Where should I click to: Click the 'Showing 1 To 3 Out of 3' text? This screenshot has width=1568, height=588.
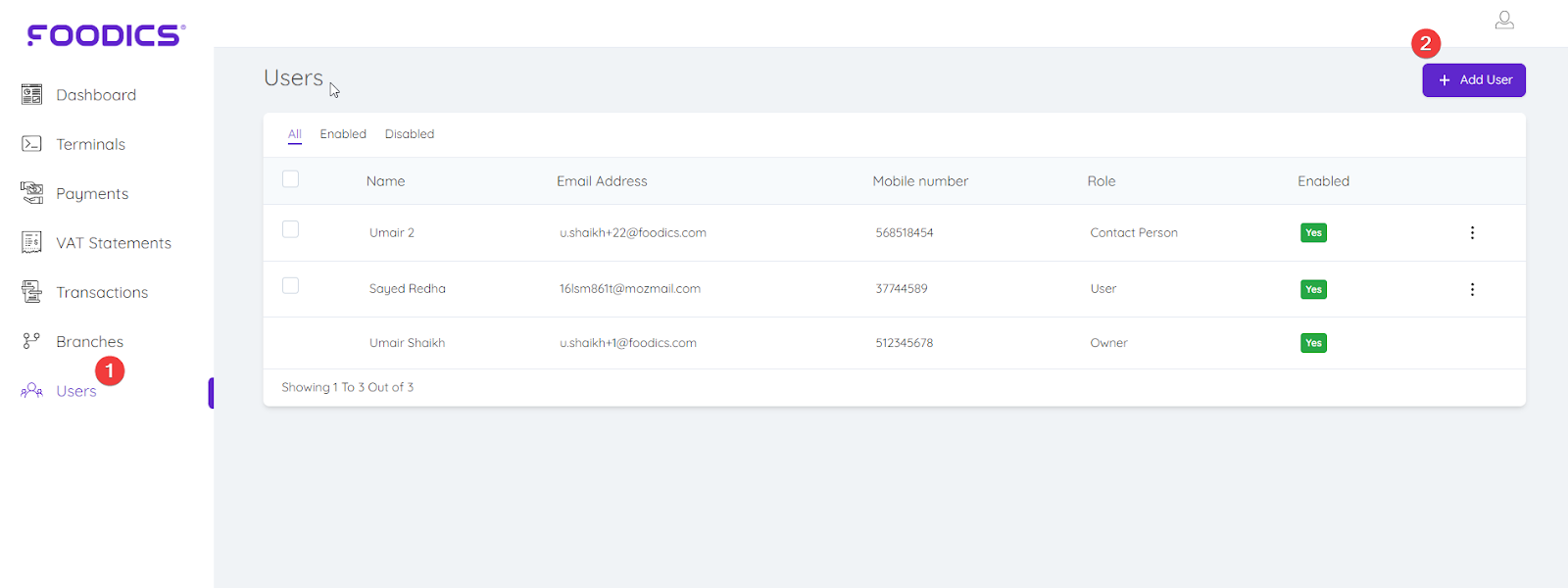tap(347, 387)
